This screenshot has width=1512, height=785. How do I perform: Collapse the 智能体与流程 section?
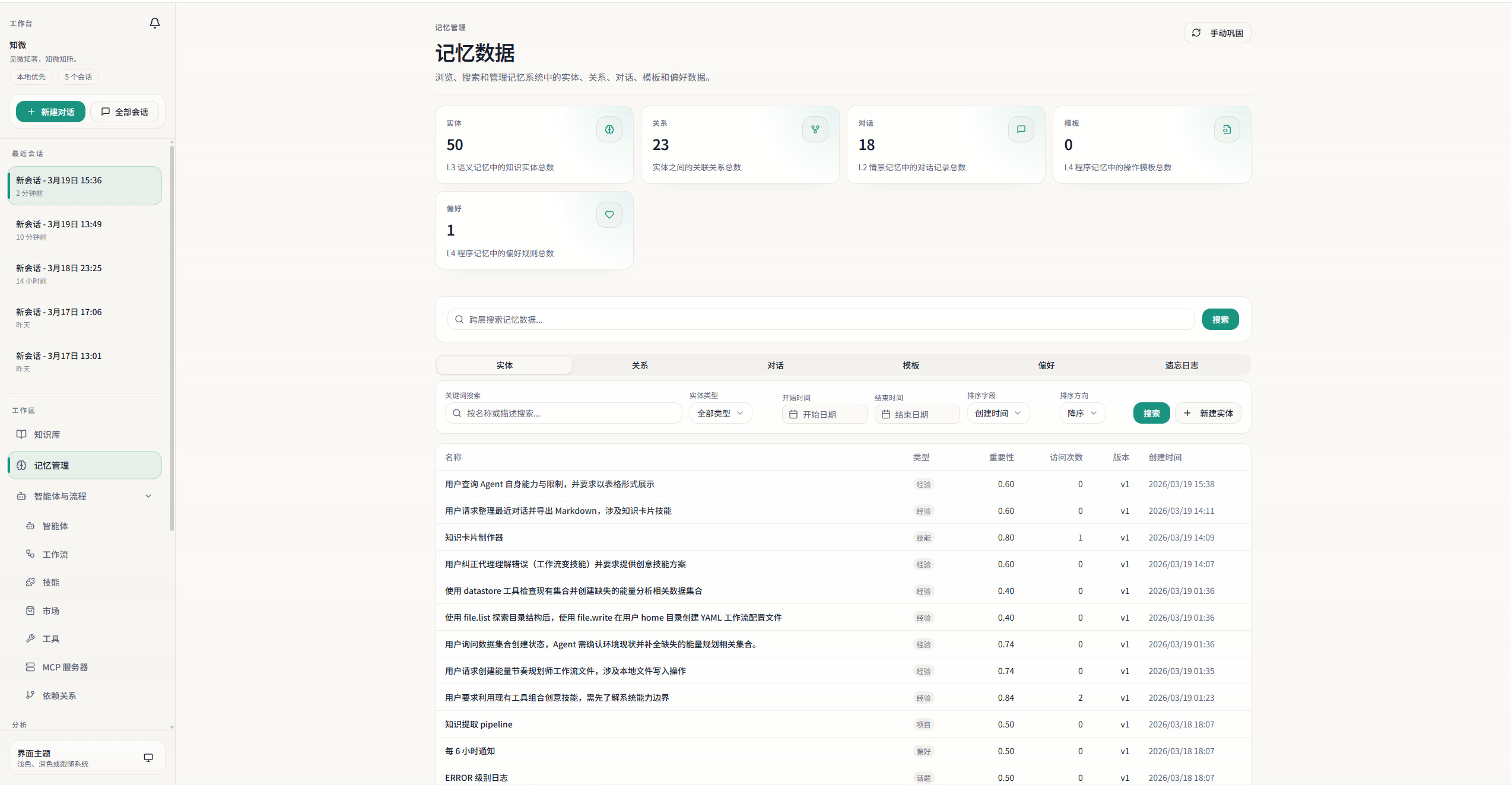[148, 496]
